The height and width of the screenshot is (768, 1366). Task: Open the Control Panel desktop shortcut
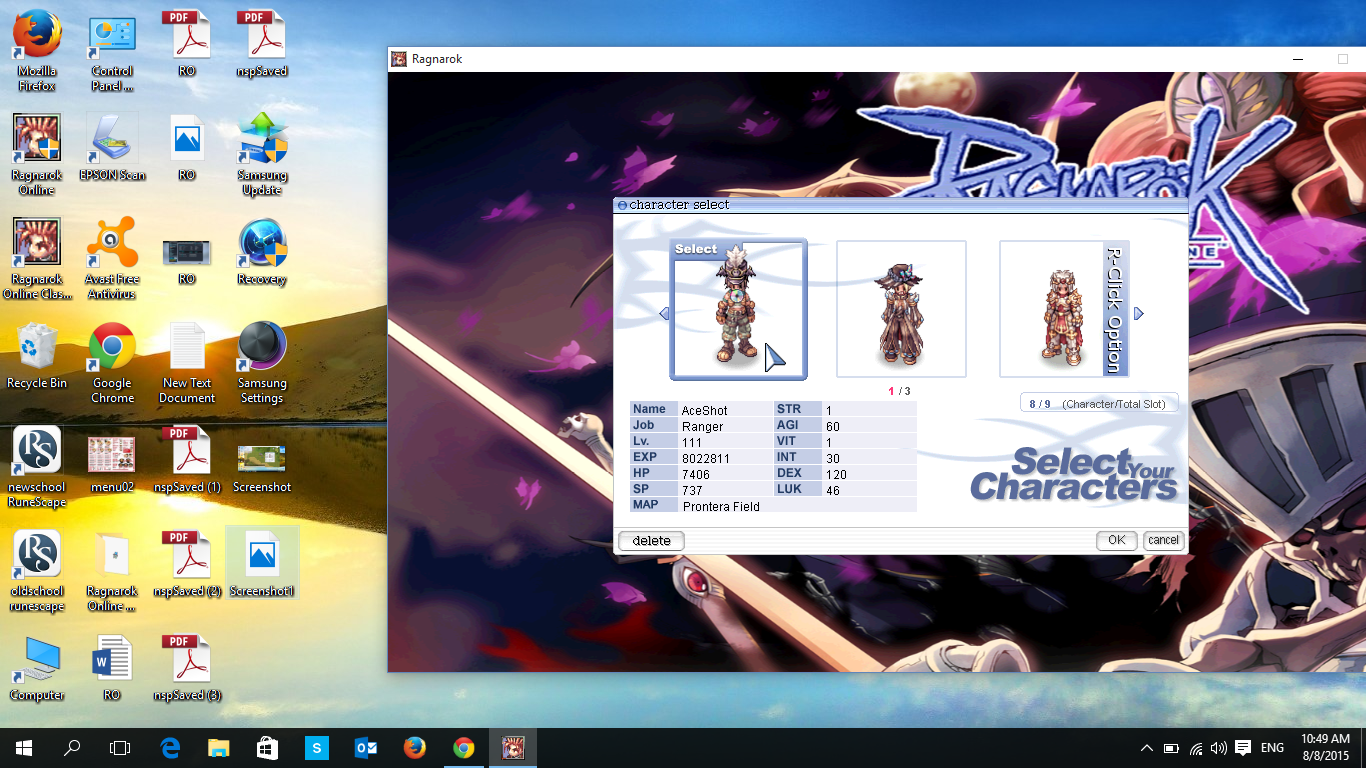112,50
